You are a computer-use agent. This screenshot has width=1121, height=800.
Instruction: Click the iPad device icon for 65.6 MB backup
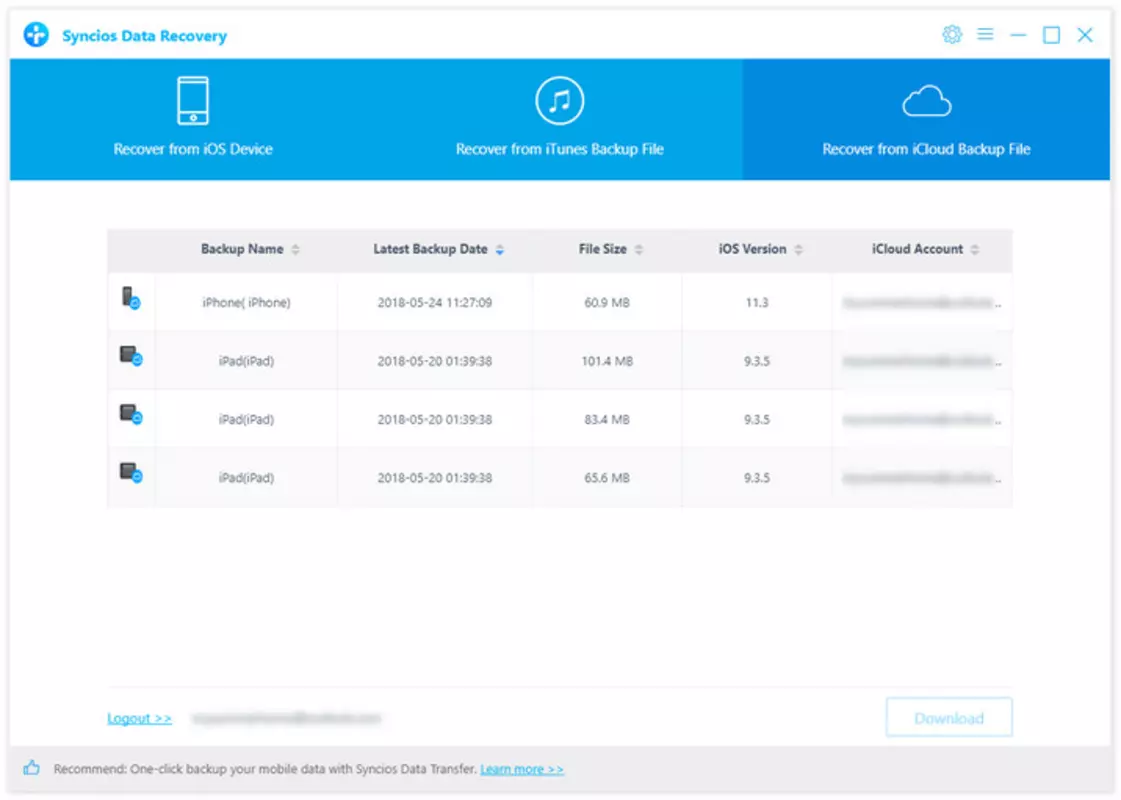[131, 473]
